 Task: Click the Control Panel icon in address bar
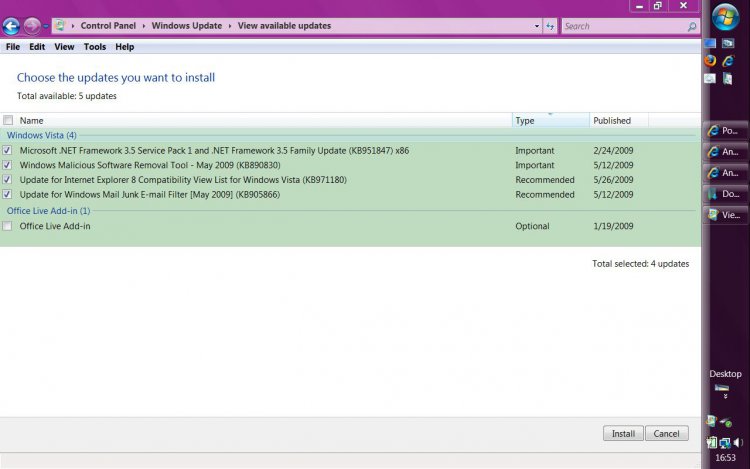tap(59, 25)
